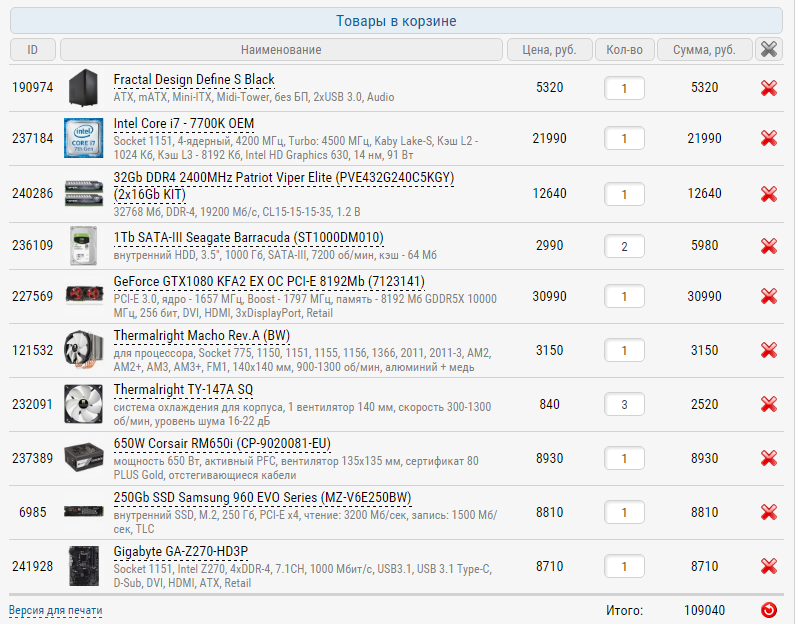View the Corsair RM650i PSU thumbnail
Screen dimensions: 796x624
click(84, 457)
